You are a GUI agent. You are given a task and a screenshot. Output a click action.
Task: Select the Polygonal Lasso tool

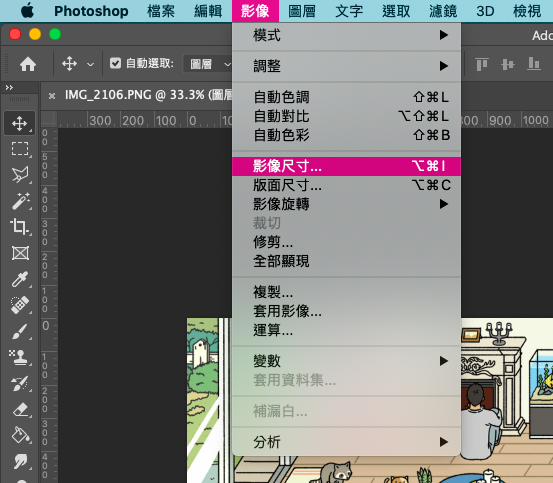pos(20,175)
